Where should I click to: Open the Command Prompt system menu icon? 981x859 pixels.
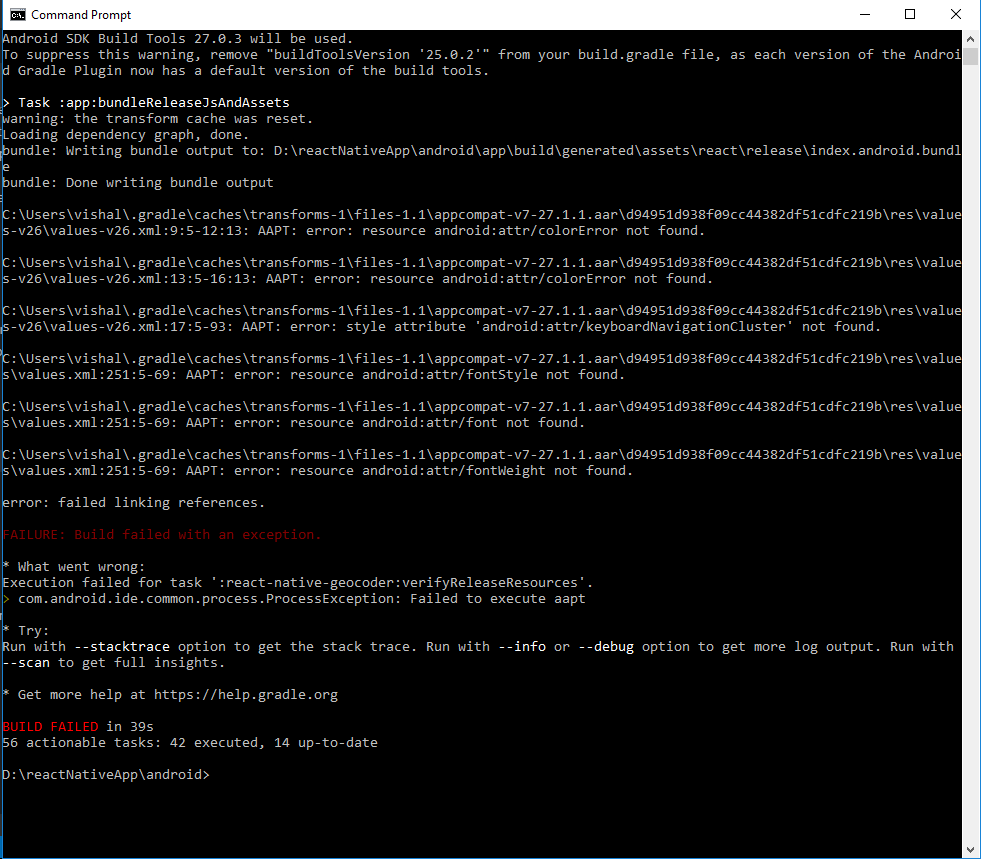18,14
